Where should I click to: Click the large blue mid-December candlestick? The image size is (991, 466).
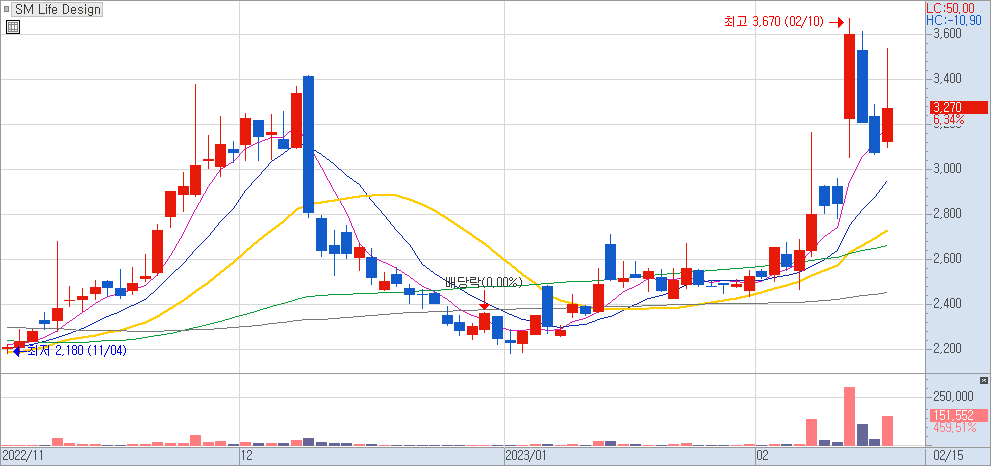point(308,144)
